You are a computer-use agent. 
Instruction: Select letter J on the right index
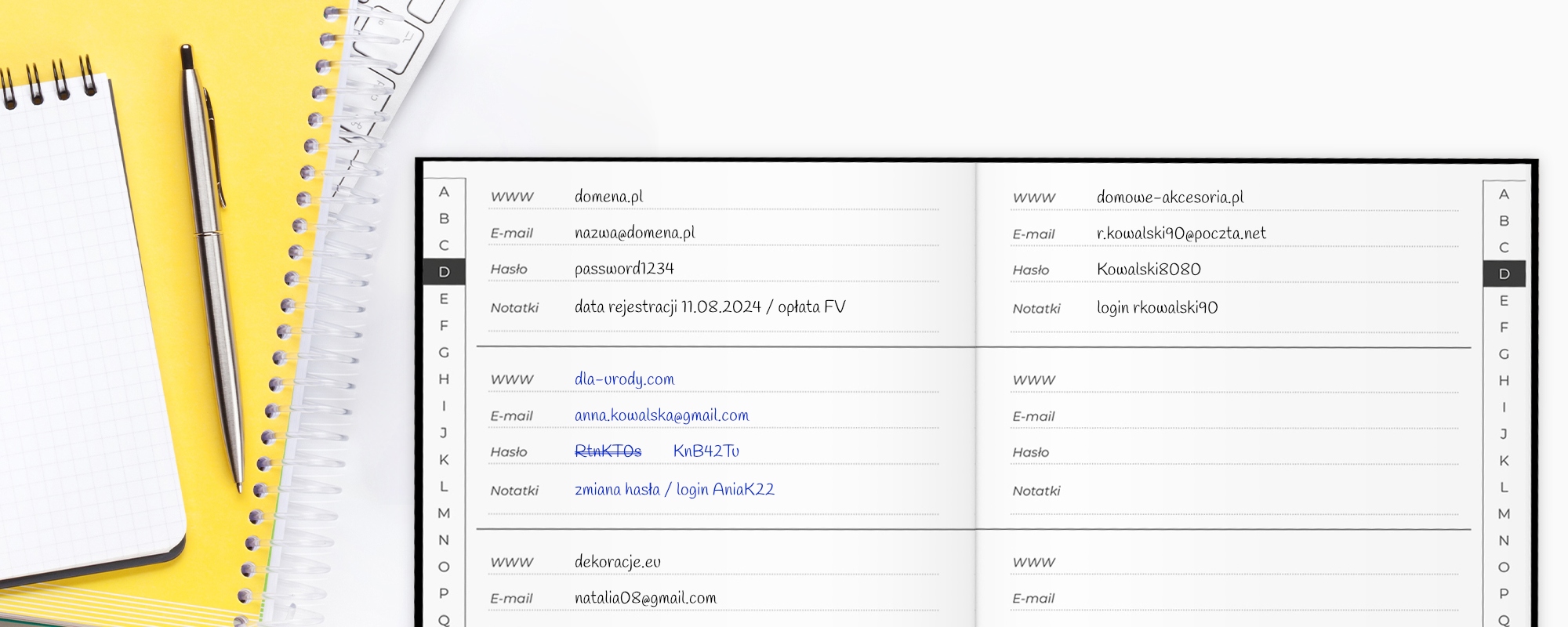coord(1504,434)
